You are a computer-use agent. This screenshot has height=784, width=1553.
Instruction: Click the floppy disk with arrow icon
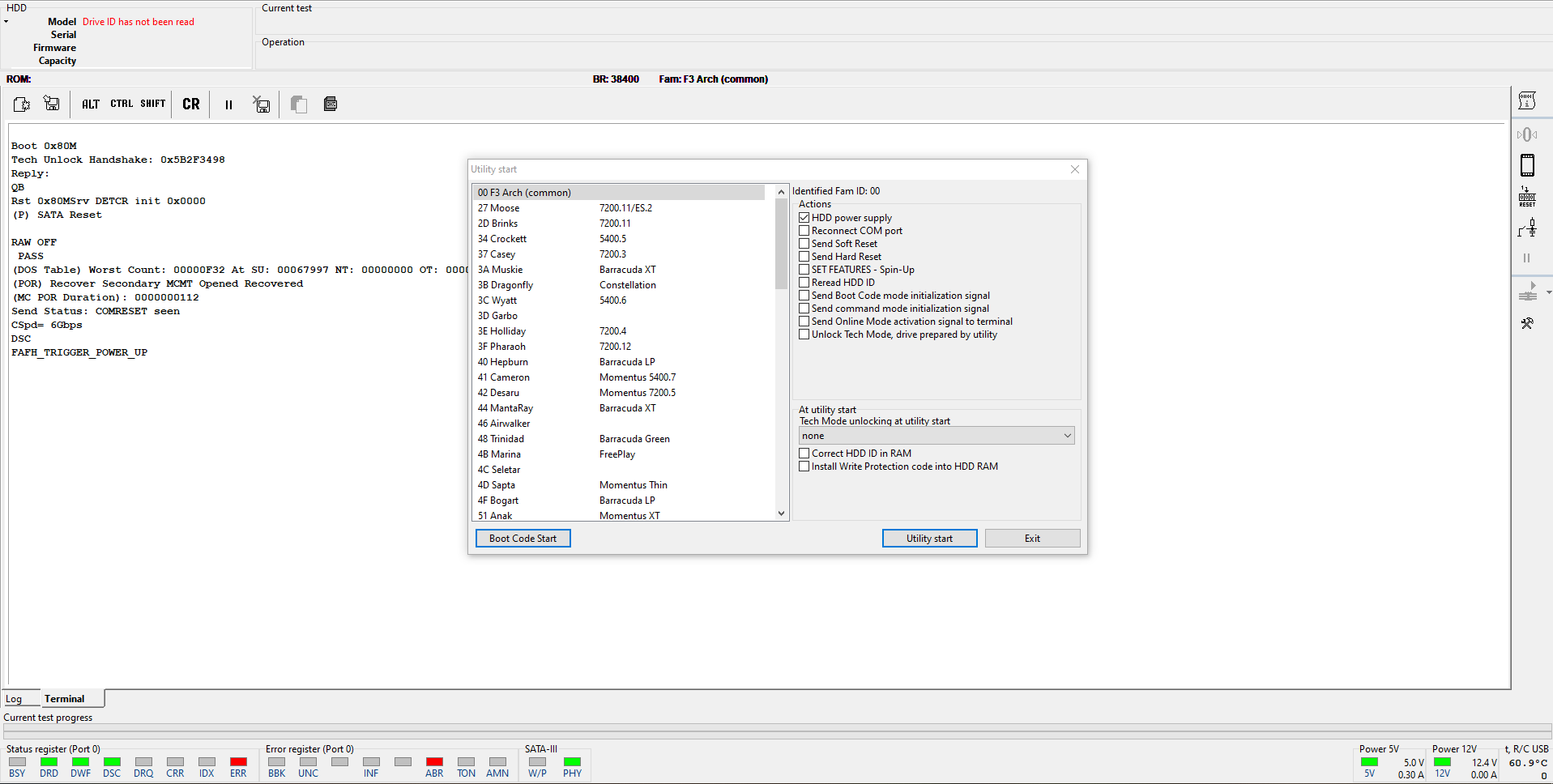[52, 104]
